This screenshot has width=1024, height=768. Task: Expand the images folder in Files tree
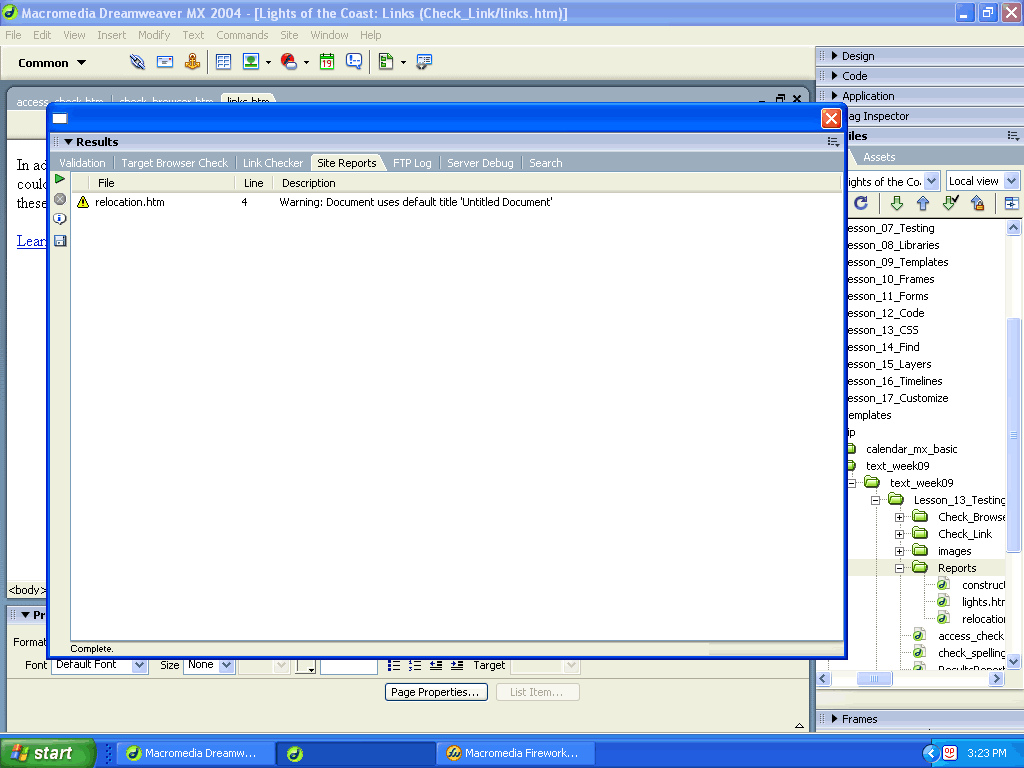pos(899,551)
